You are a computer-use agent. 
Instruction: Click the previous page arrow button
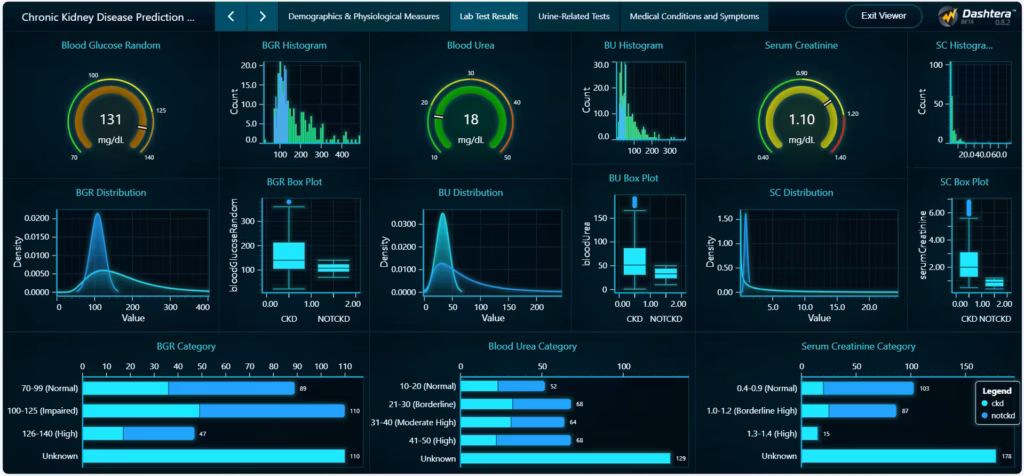(231, 16)
